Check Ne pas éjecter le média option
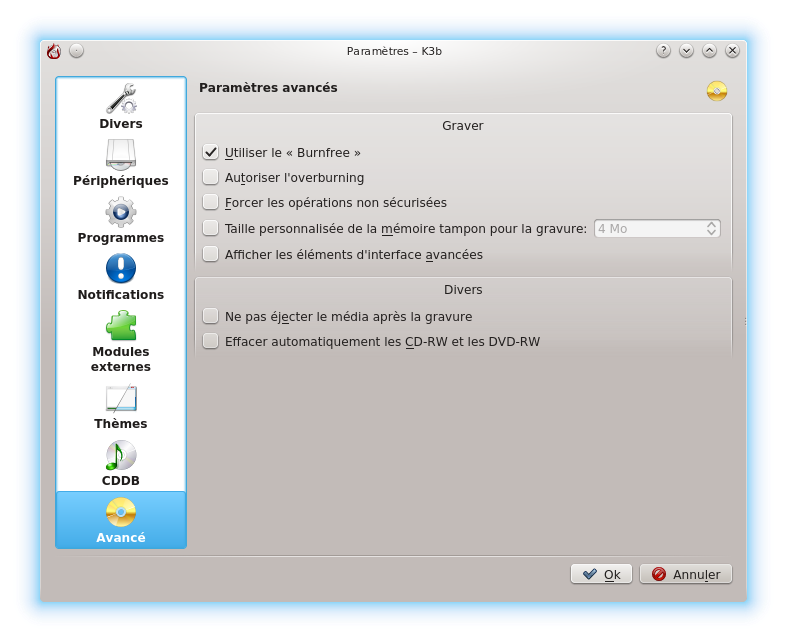 [210, 316]
